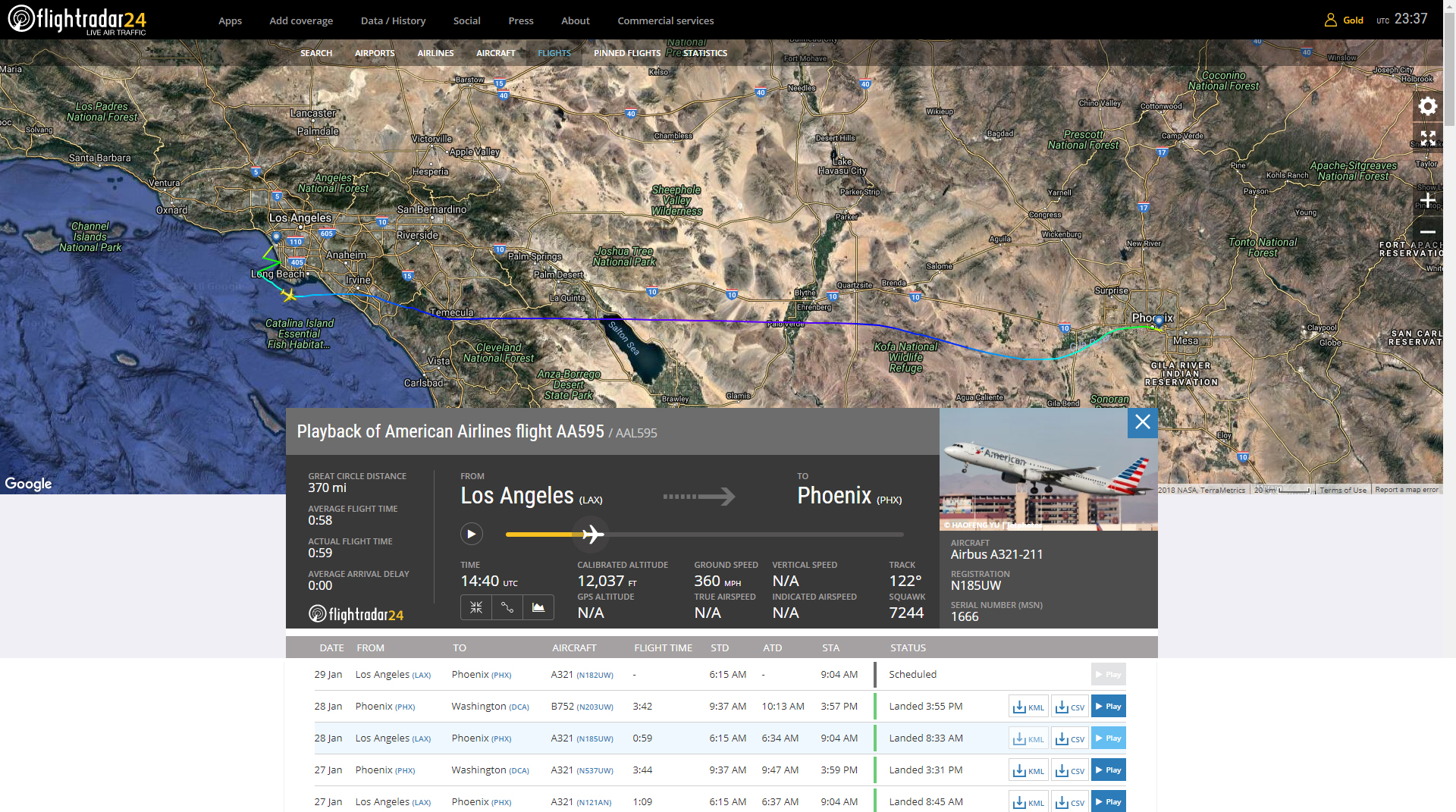
Task: Open the Gold account user icon
Action: 1330,20
